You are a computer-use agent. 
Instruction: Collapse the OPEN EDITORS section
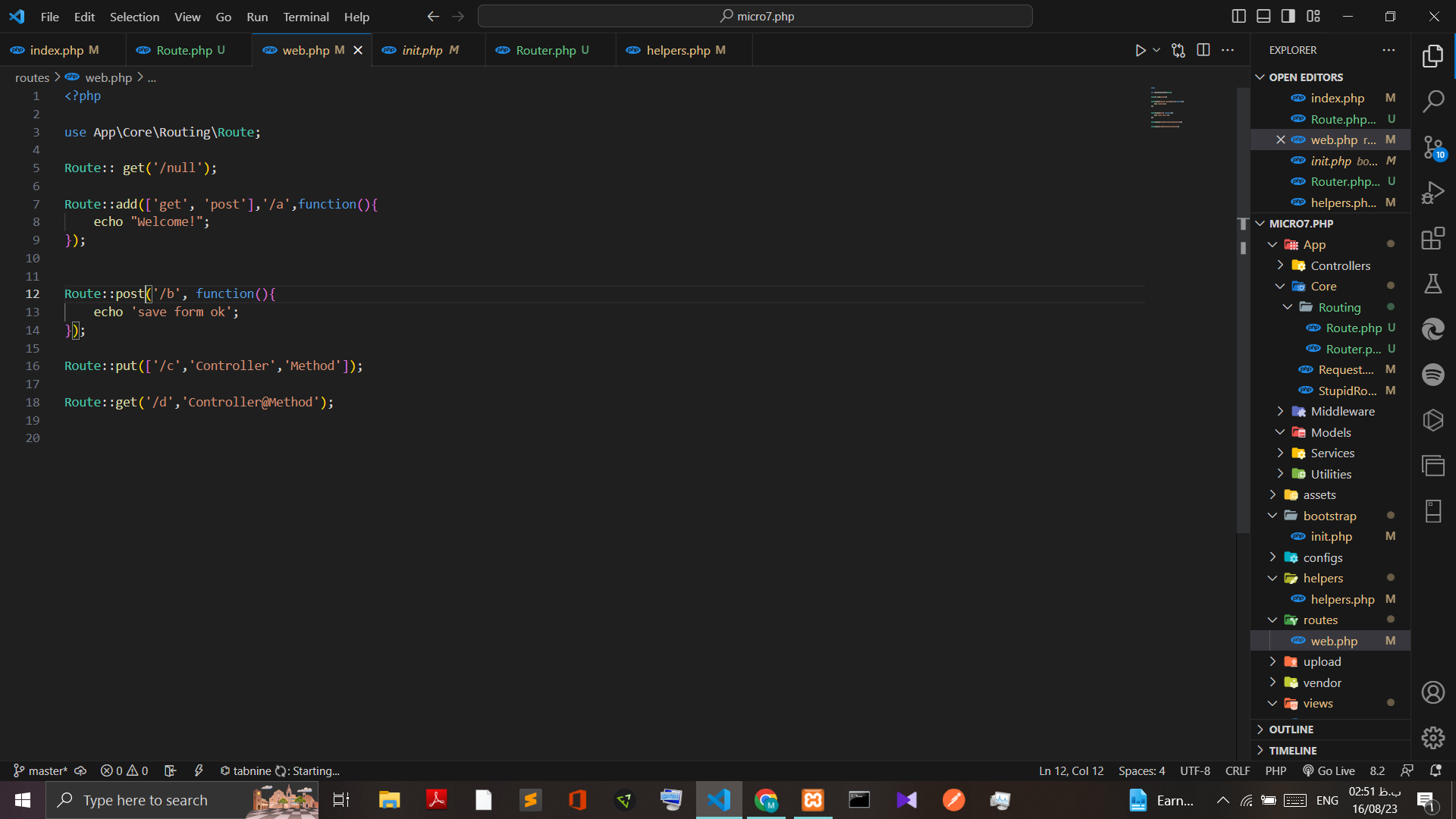point(1330,77)
